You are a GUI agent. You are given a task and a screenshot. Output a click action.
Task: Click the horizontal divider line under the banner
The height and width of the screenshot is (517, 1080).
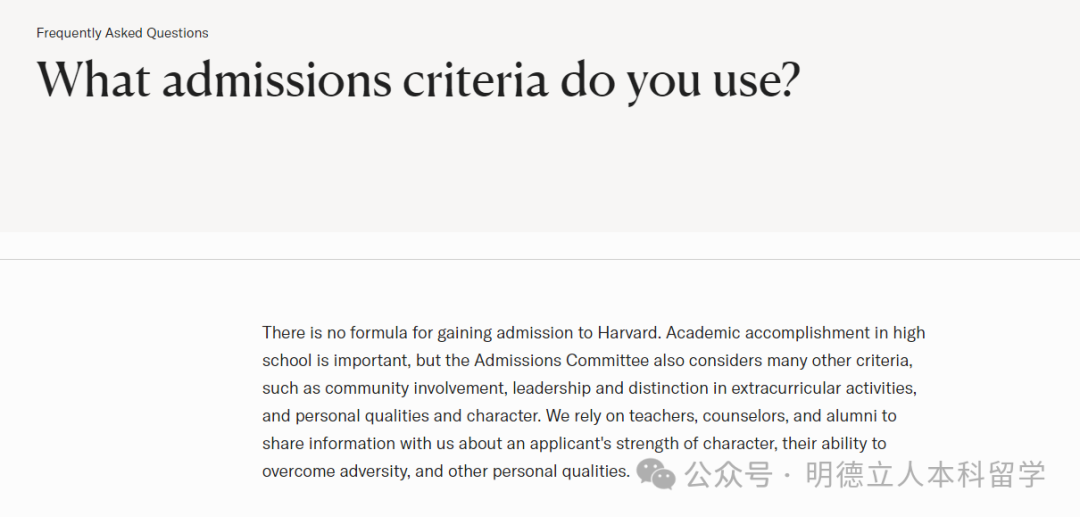[x=540, y=260]
